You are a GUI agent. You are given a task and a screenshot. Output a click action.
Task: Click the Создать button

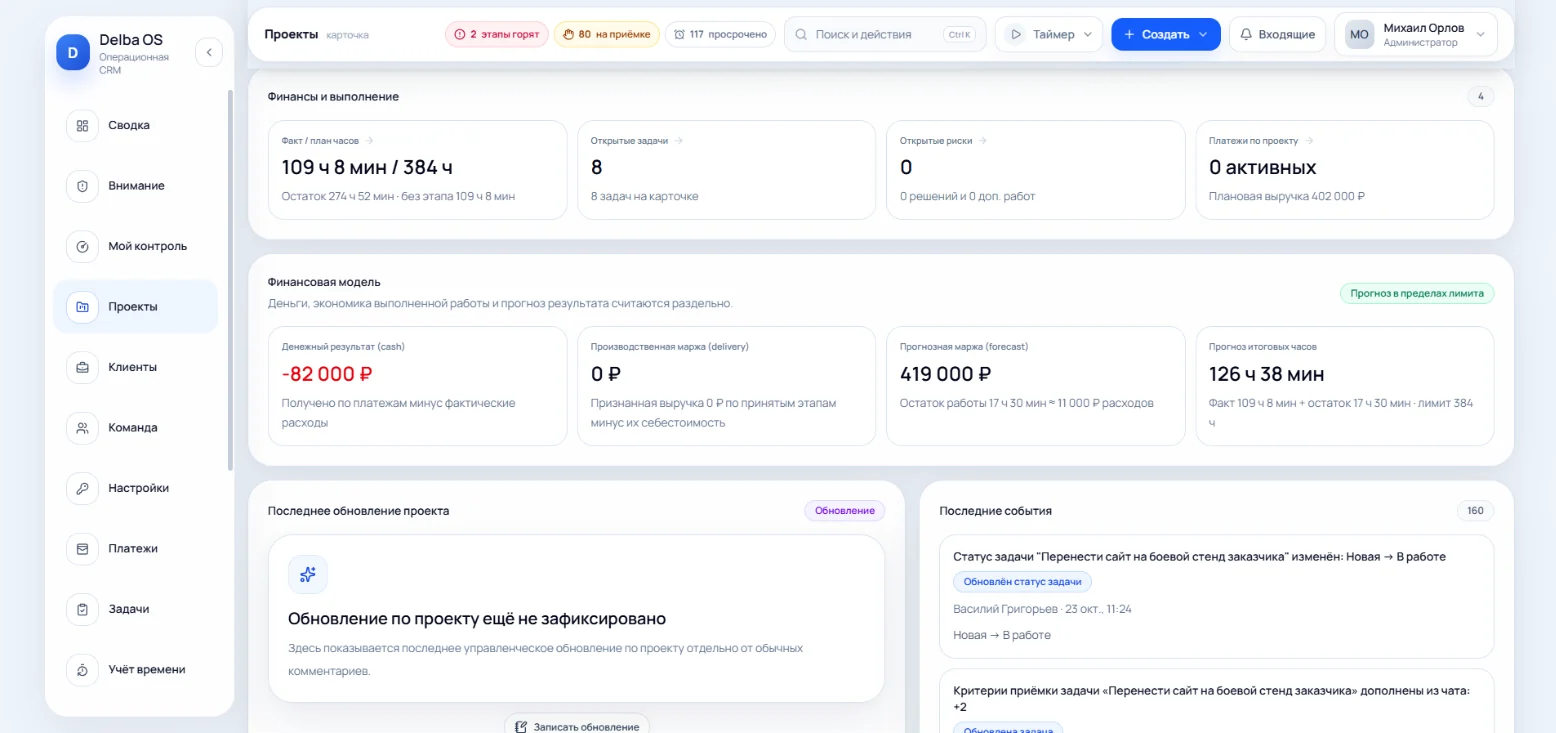pyautogui.click(x=1166, y=34)
